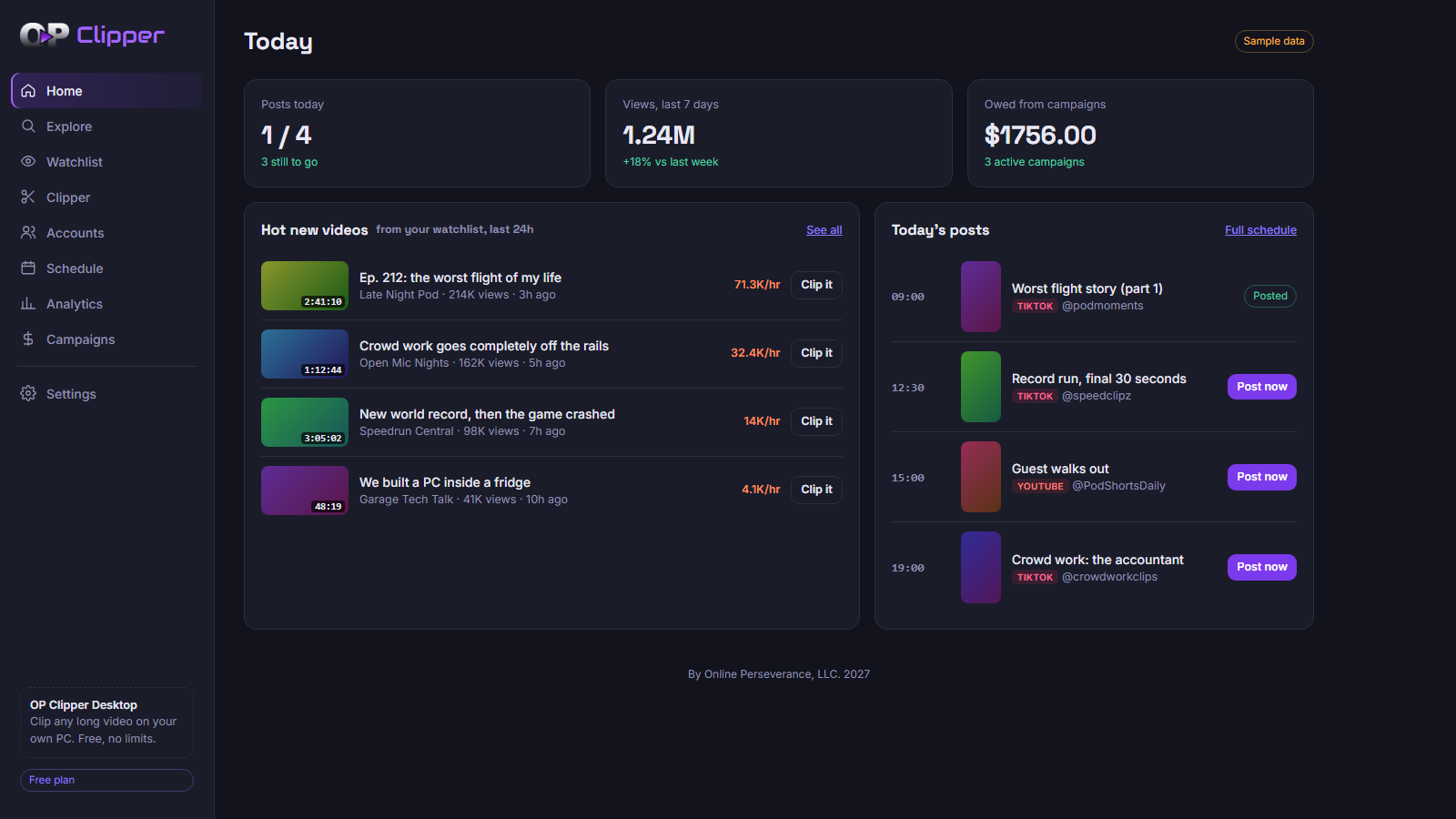Clip the 'Crowd work goes off the rails' video

point(816,353)
